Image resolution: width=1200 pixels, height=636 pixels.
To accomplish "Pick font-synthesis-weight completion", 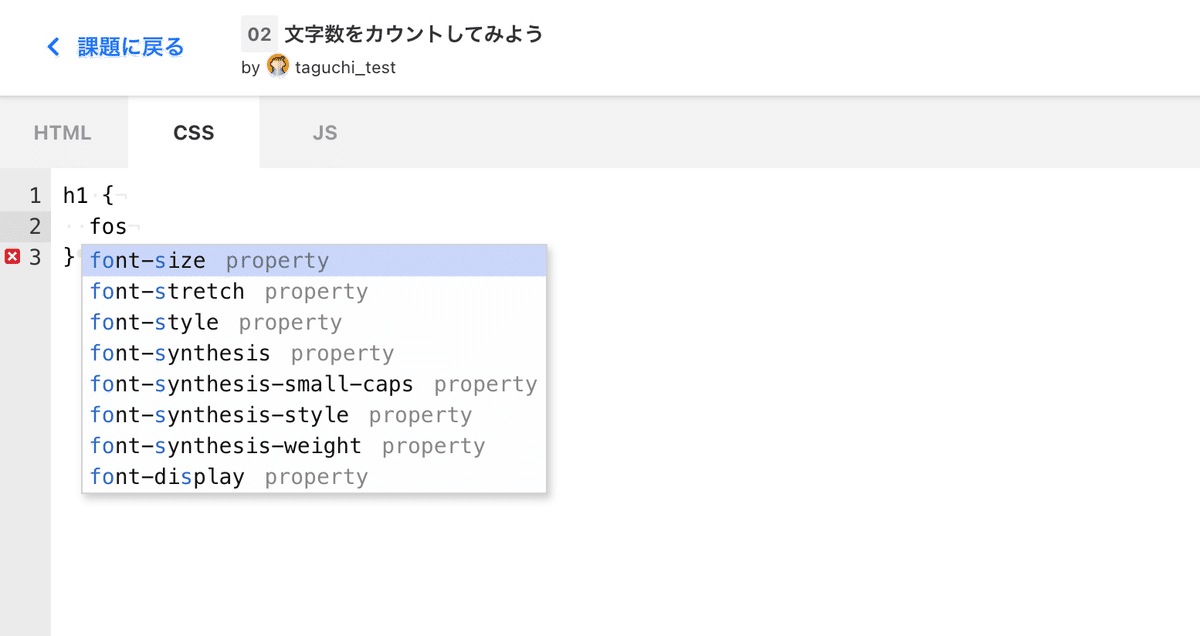I will tap(314, 447).
